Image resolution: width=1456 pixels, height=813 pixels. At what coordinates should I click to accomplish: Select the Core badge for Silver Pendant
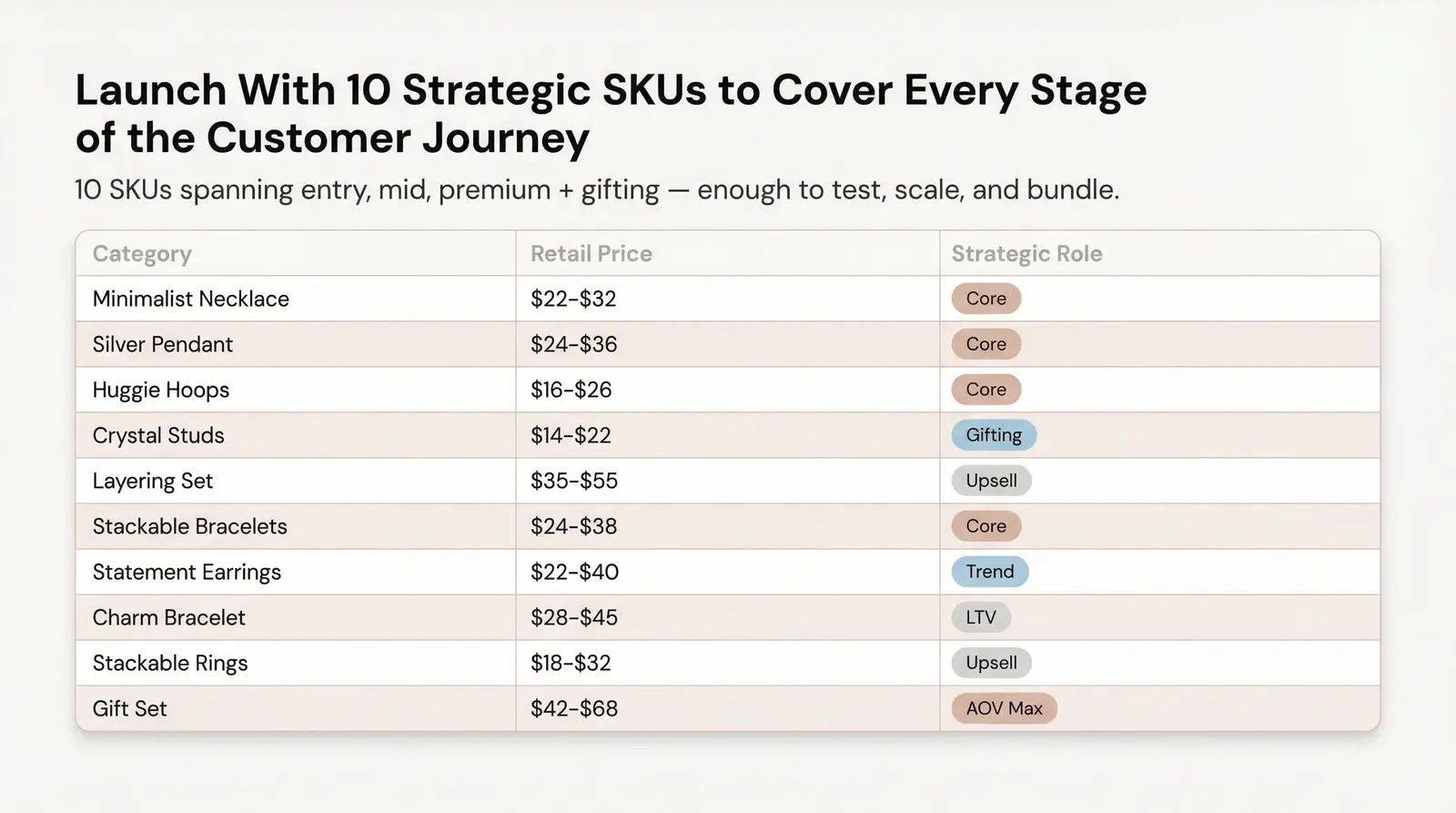986,344
